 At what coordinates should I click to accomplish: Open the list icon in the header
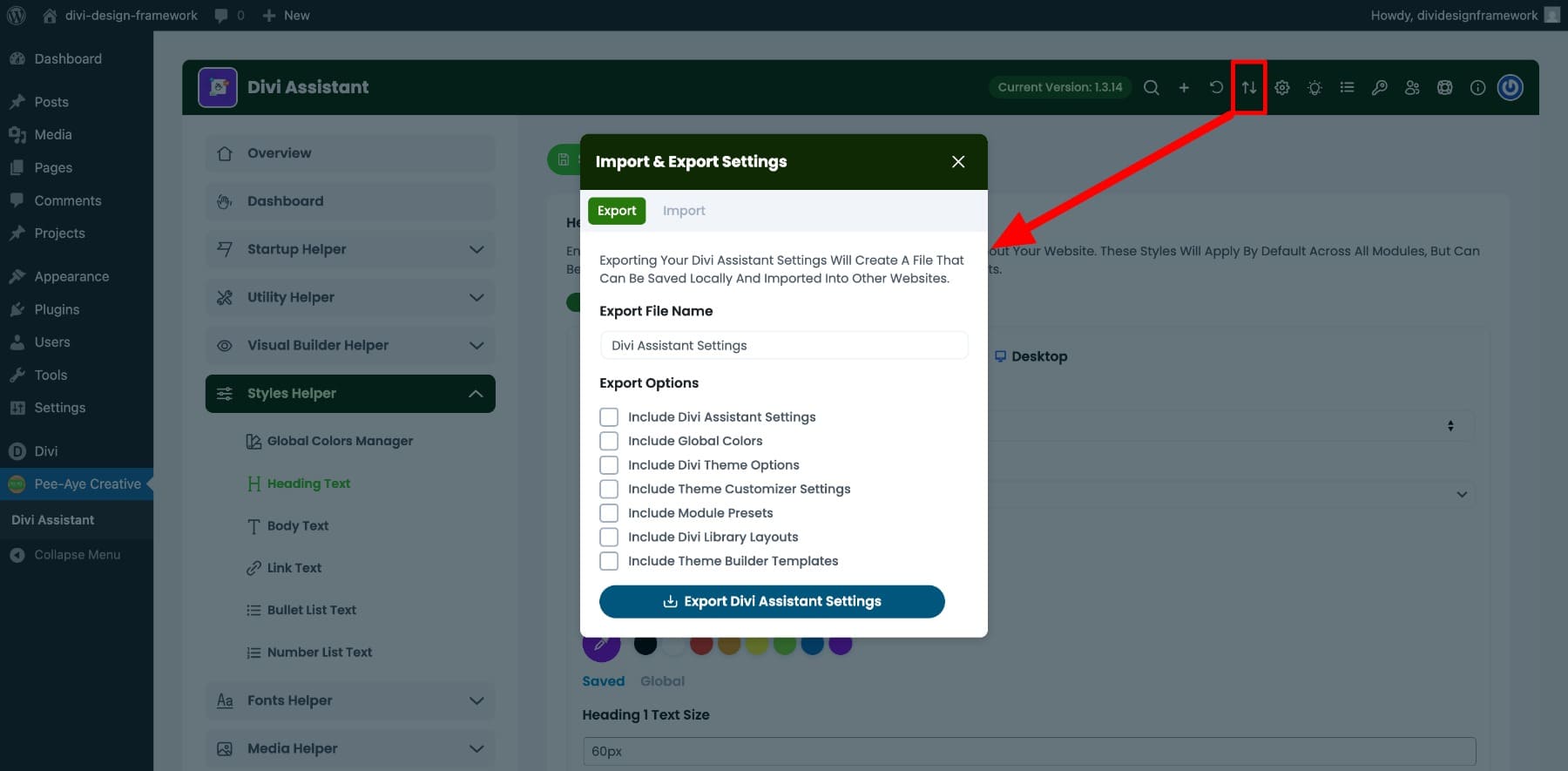pyautogui.click(x=1347, y=87)
